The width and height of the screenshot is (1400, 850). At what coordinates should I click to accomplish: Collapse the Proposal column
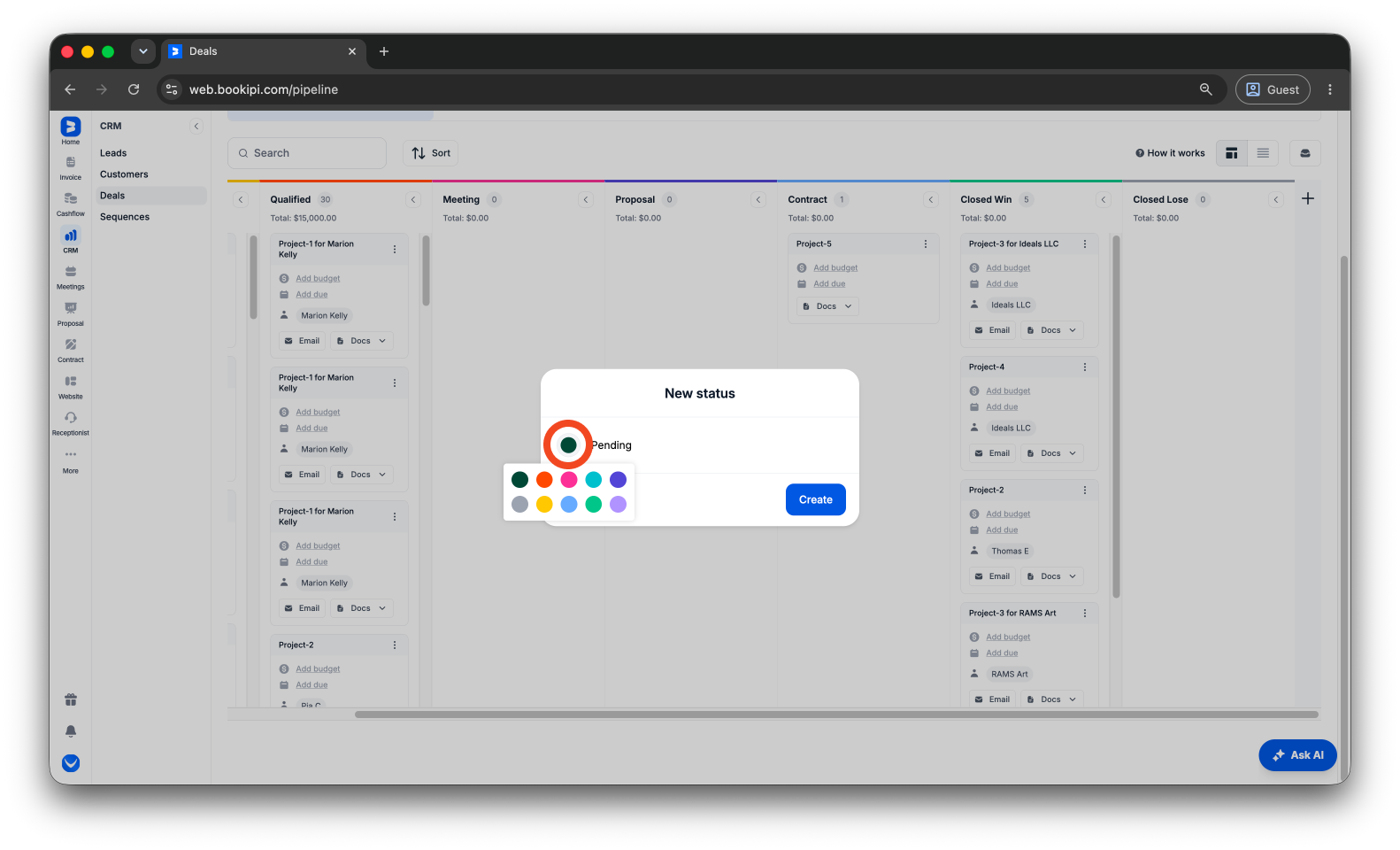[x=758, y=199]
